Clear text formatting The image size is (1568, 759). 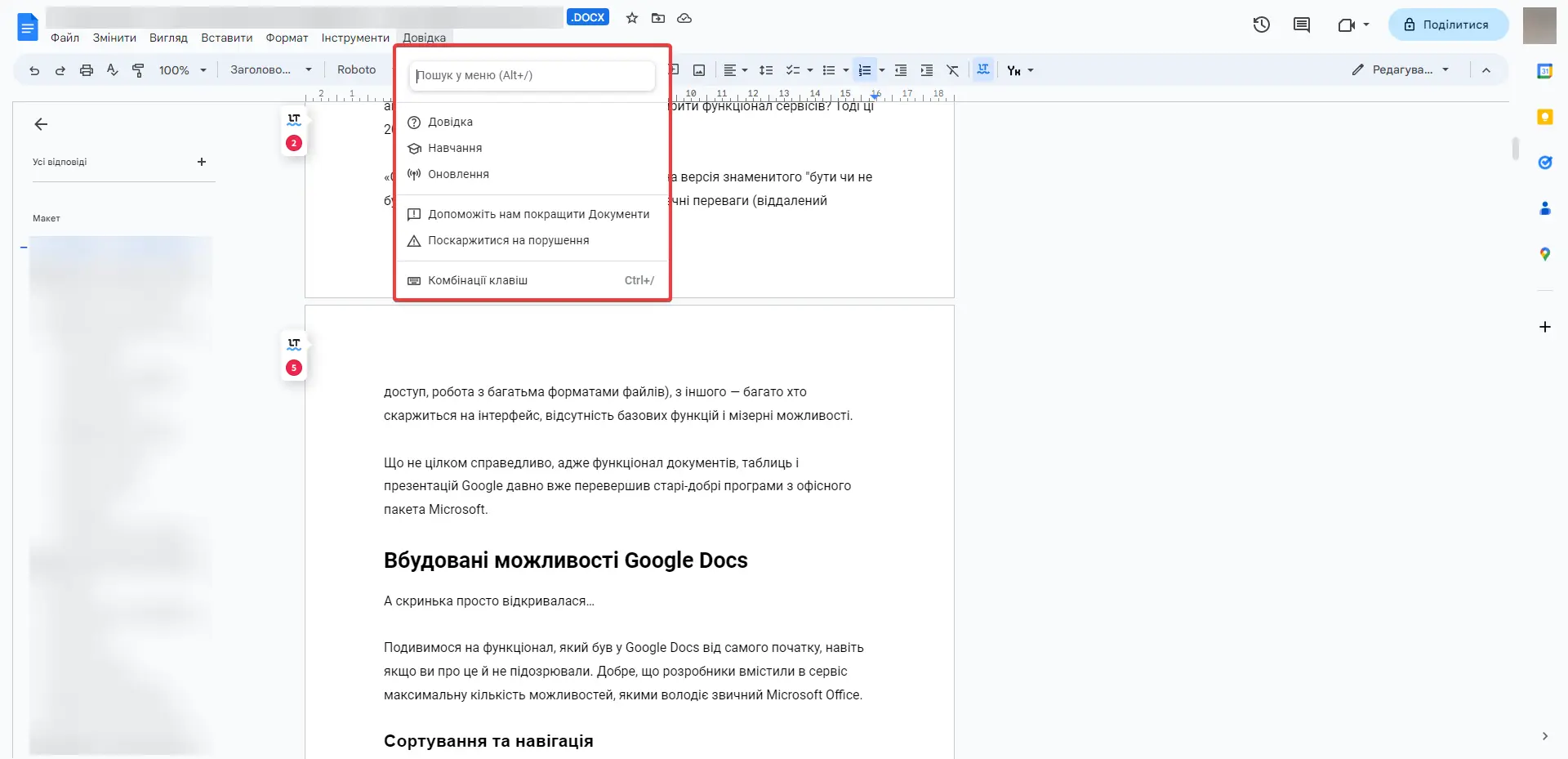pyautogui.click(x=953, y=70)
